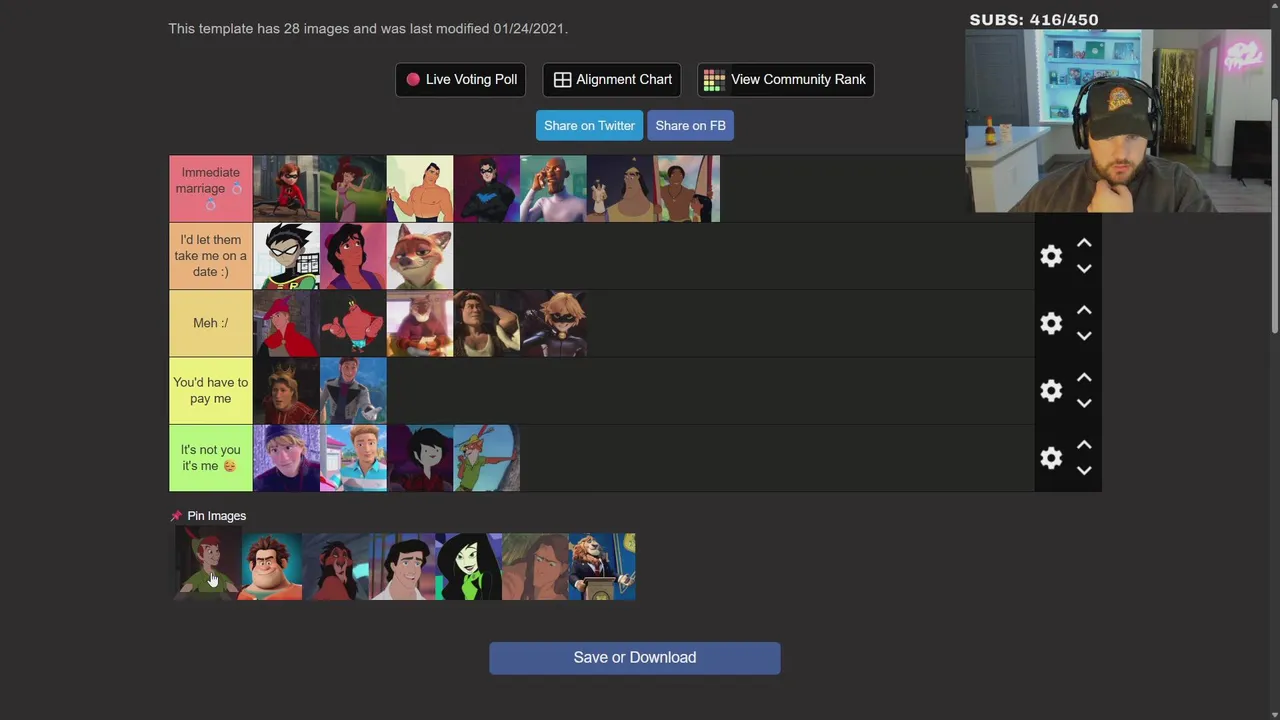Start a Live Voting Poll
Screen dimensions: 1280x720
461,80
